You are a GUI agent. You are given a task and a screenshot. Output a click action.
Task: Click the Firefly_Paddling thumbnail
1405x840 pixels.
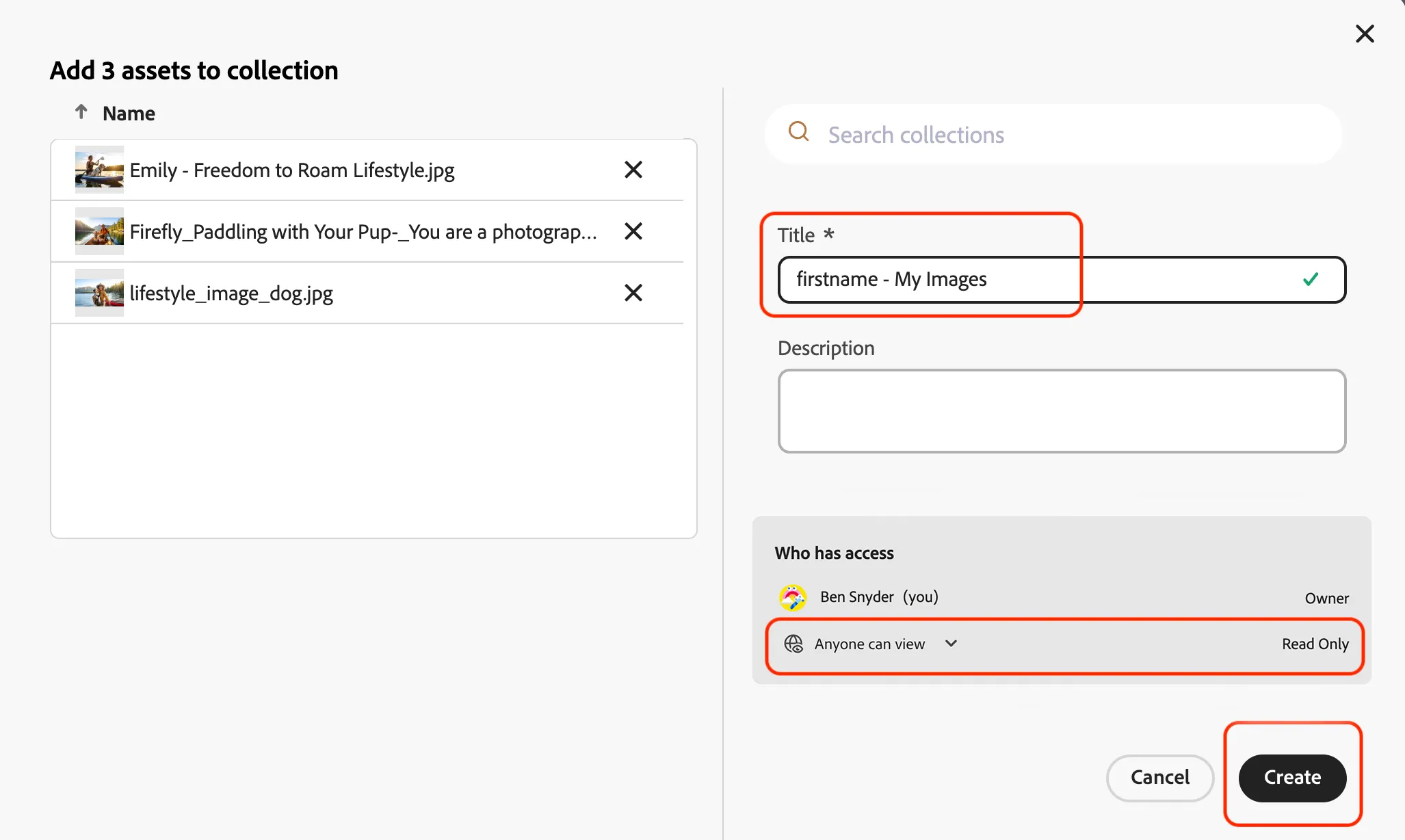99,231
